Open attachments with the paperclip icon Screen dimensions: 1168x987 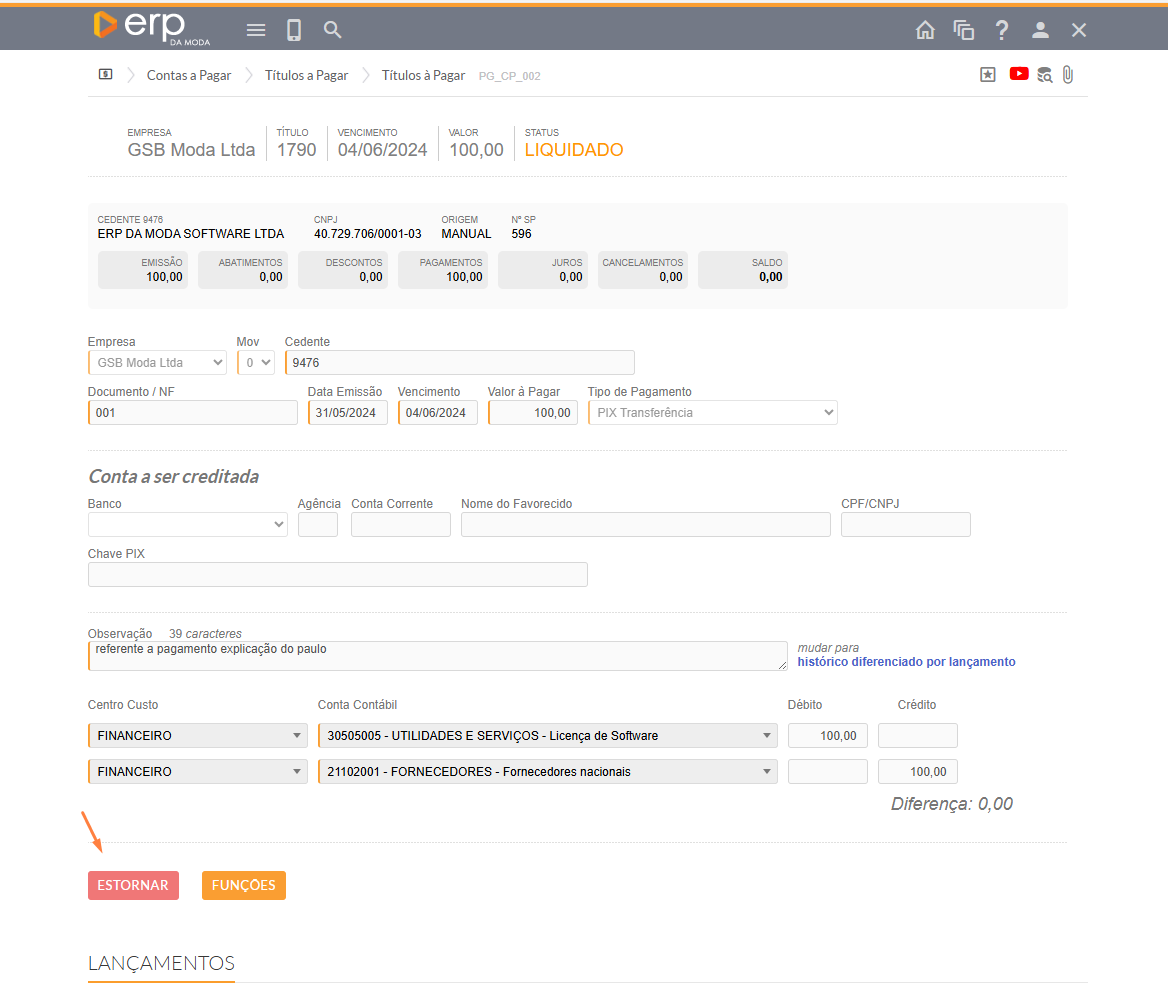(x=1067, y=75)
